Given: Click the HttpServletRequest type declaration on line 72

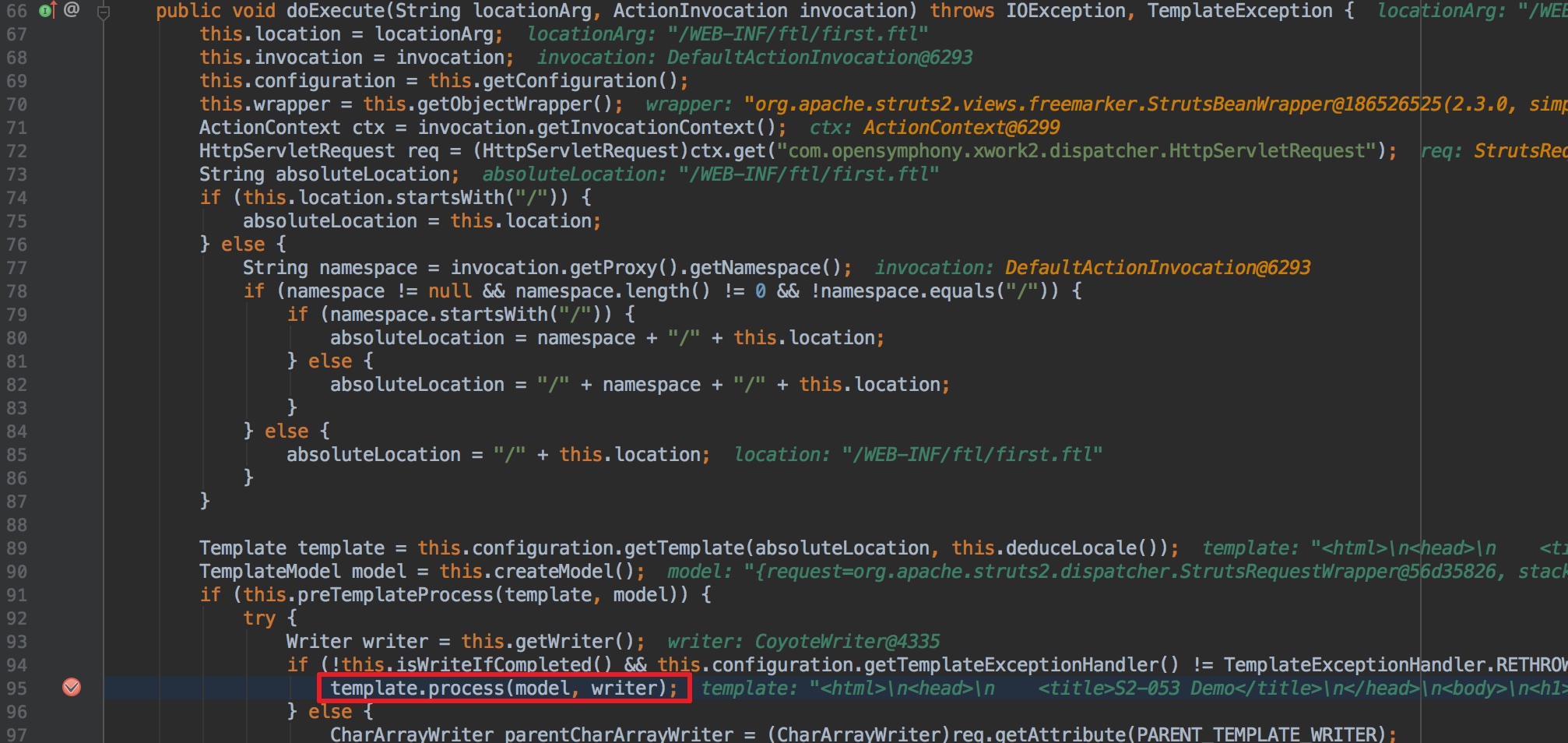Looking at the screenshot, I should (x=297, y=151).
